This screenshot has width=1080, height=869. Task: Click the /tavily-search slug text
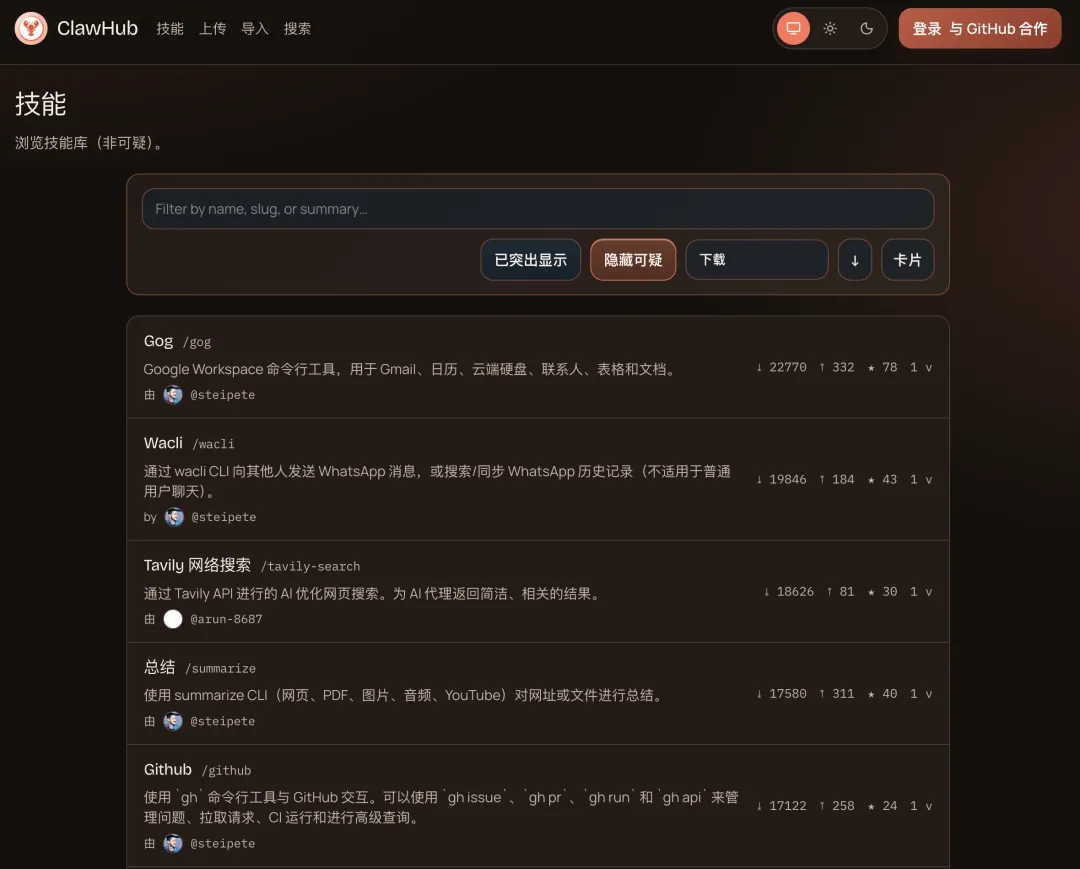tap(311, 567)
